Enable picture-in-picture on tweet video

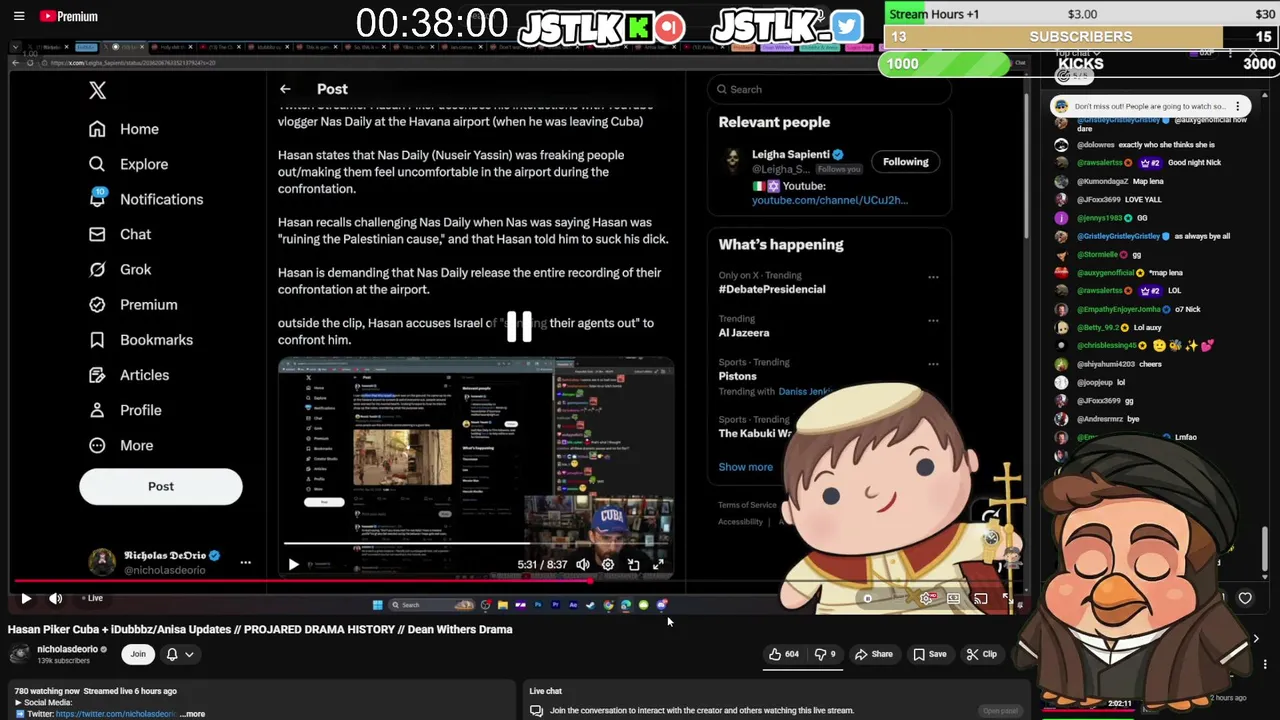[x=633, y=565]
